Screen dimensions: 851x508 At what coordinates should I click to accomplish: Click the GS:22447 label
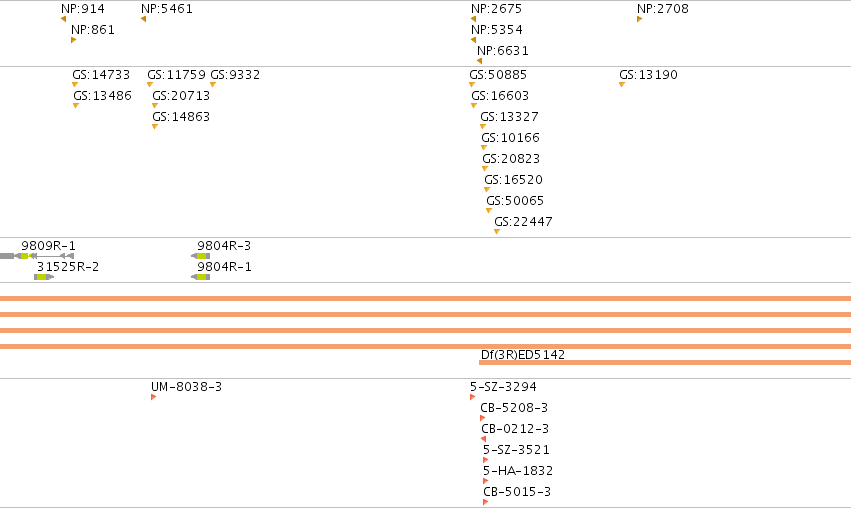tap(523, 223)
